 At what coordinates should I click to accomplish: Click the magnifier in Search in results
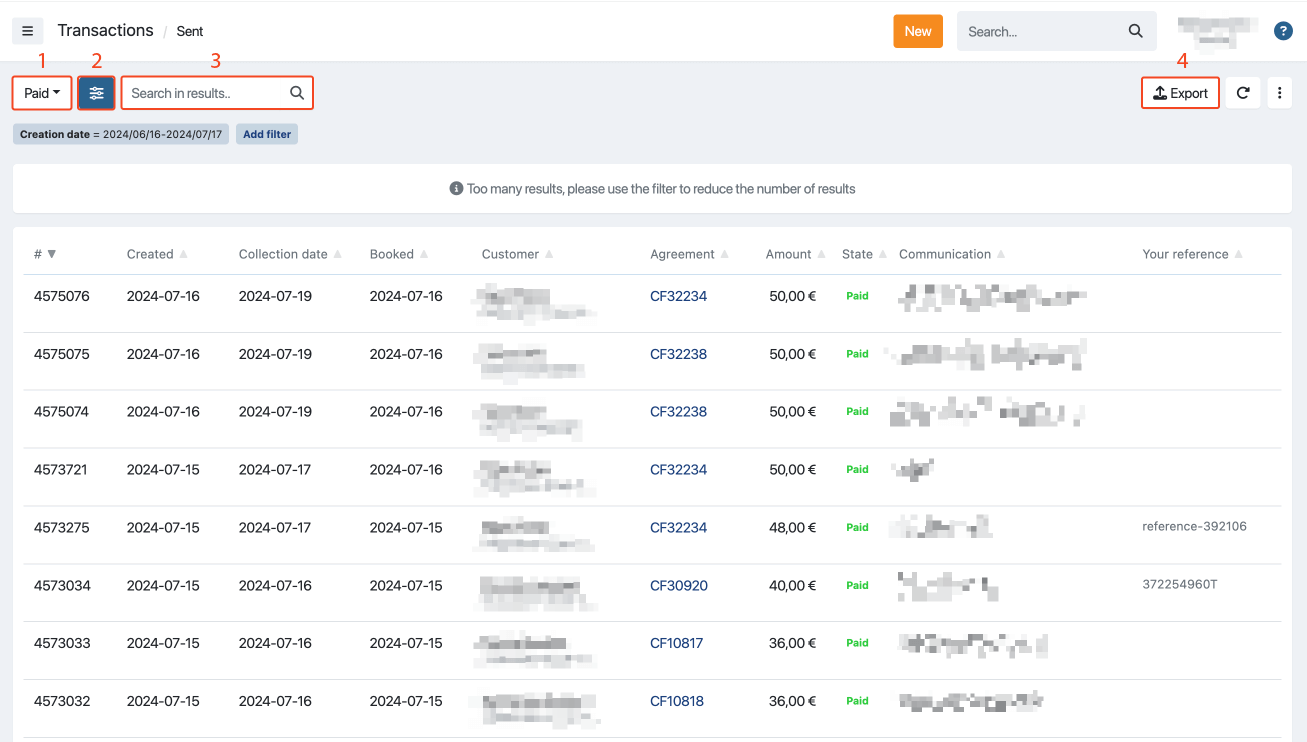pos(297,93)
